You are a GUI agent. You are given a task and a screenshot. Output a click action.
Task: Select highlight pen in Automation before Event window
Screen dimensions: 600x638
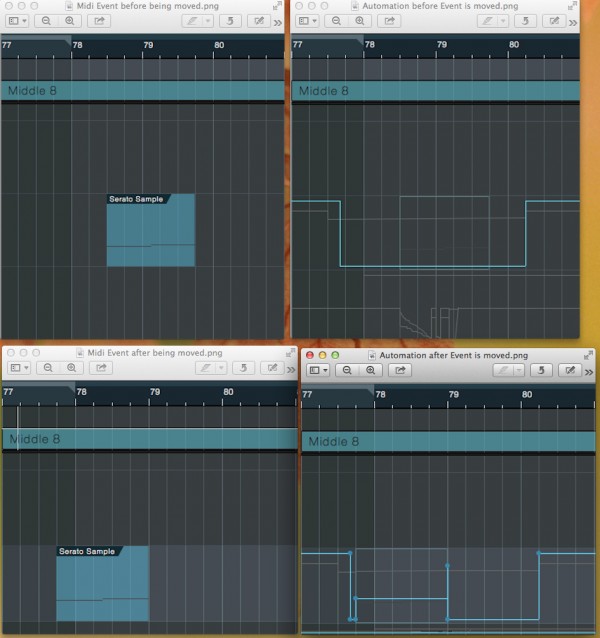coord(487,21)
